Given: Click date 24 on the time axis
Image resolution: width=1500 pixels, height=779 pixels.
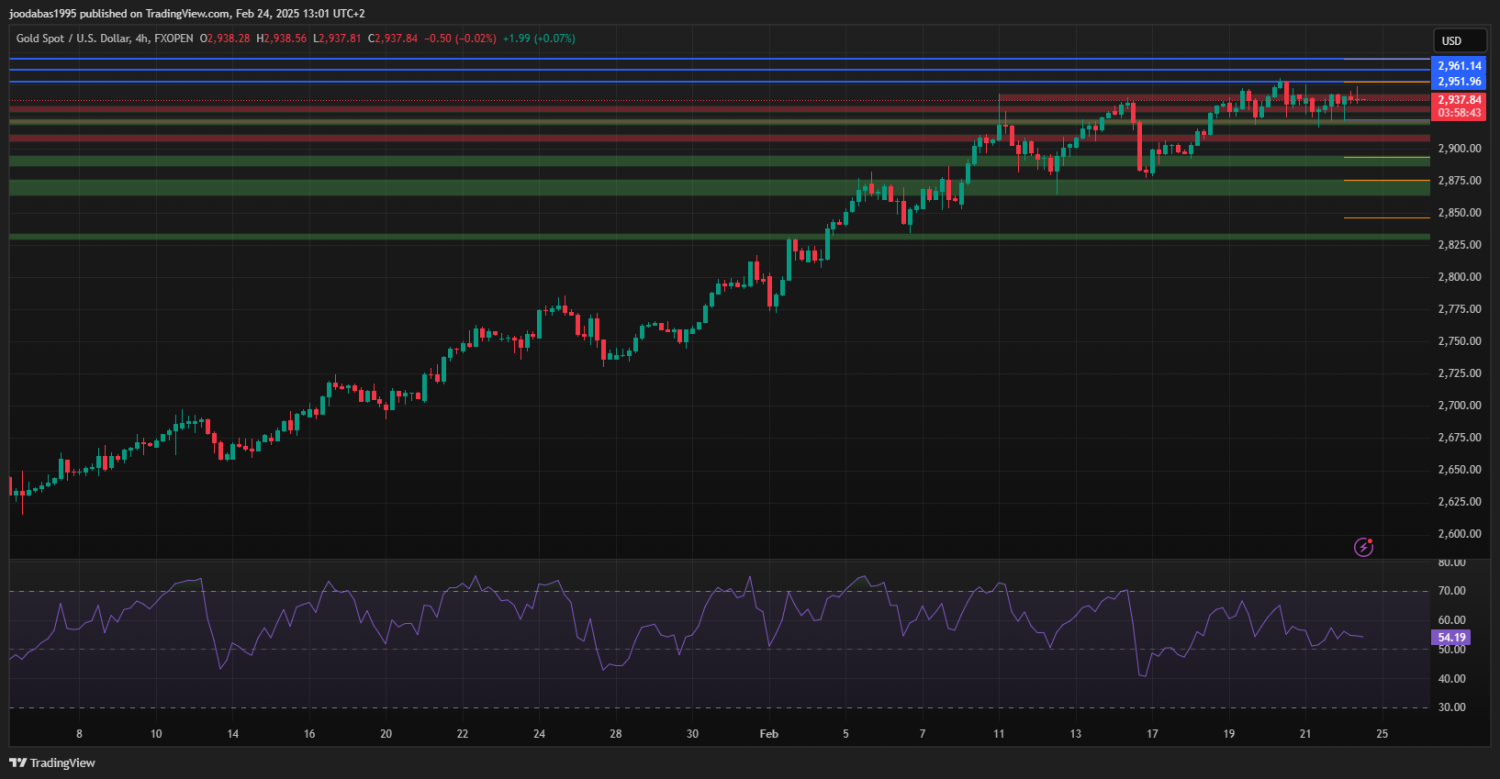Looking at the screenshot, I should click(539, 734).
